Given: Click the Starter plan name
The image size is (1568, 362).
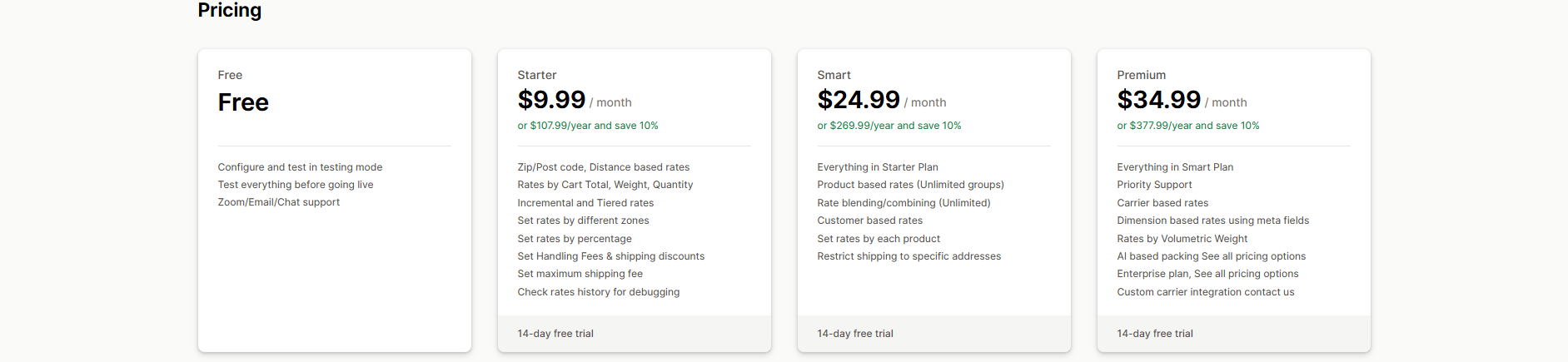Looking at the screenshot, I should pyautogui.click(x=537, y=75).
